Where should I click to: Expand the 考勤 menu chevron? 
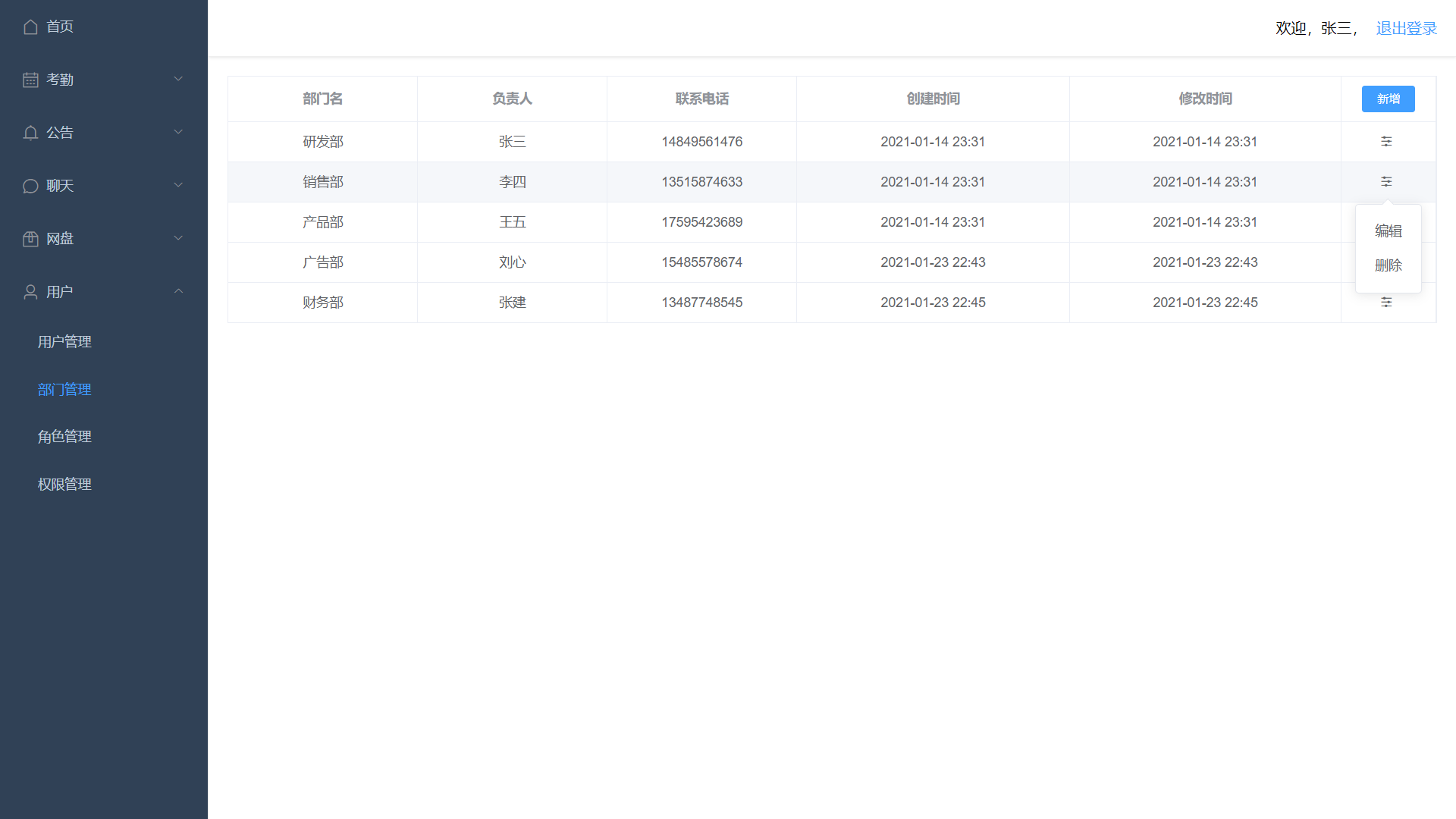click(x=178, y=79)
